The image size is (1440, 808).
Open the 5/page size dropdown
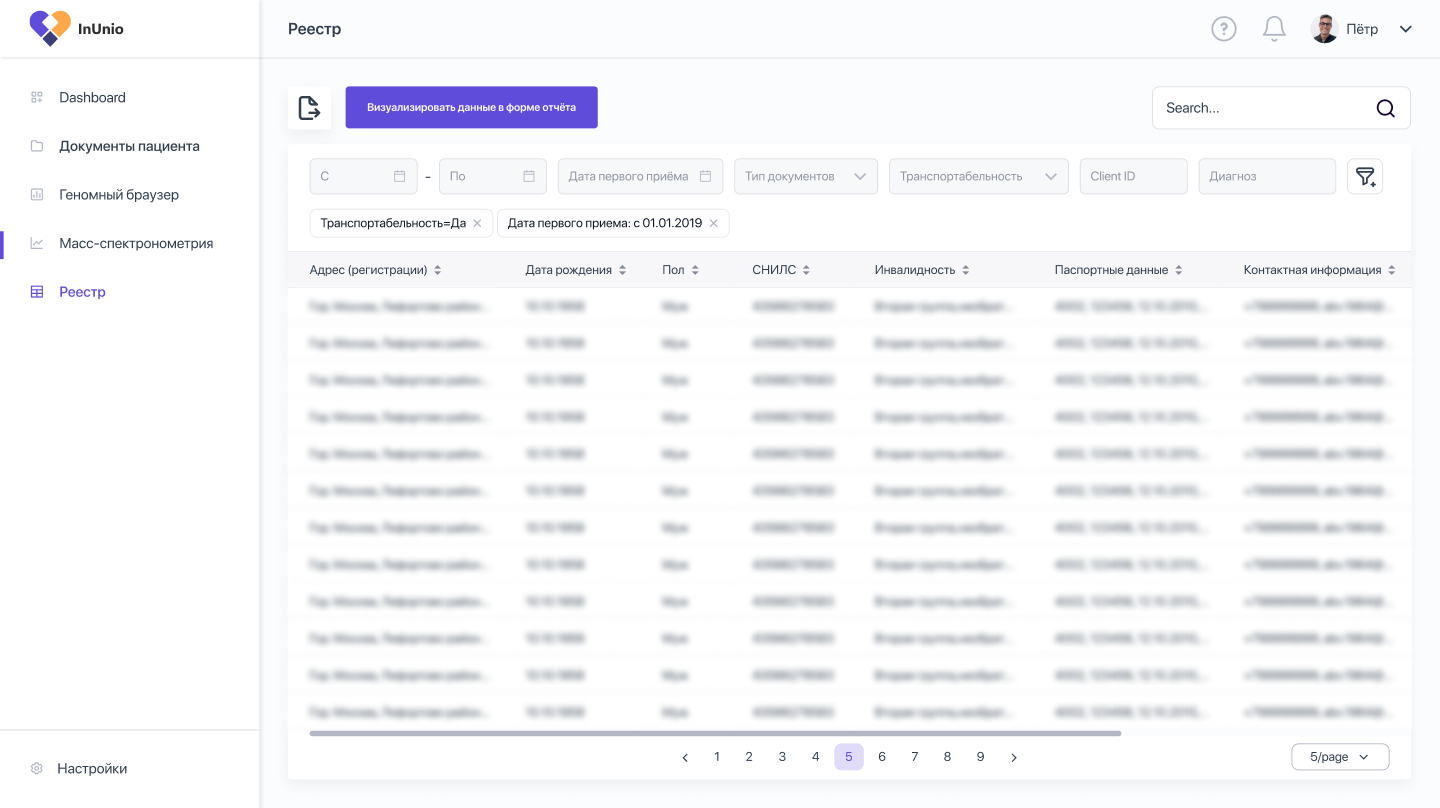coord(1340,757)
